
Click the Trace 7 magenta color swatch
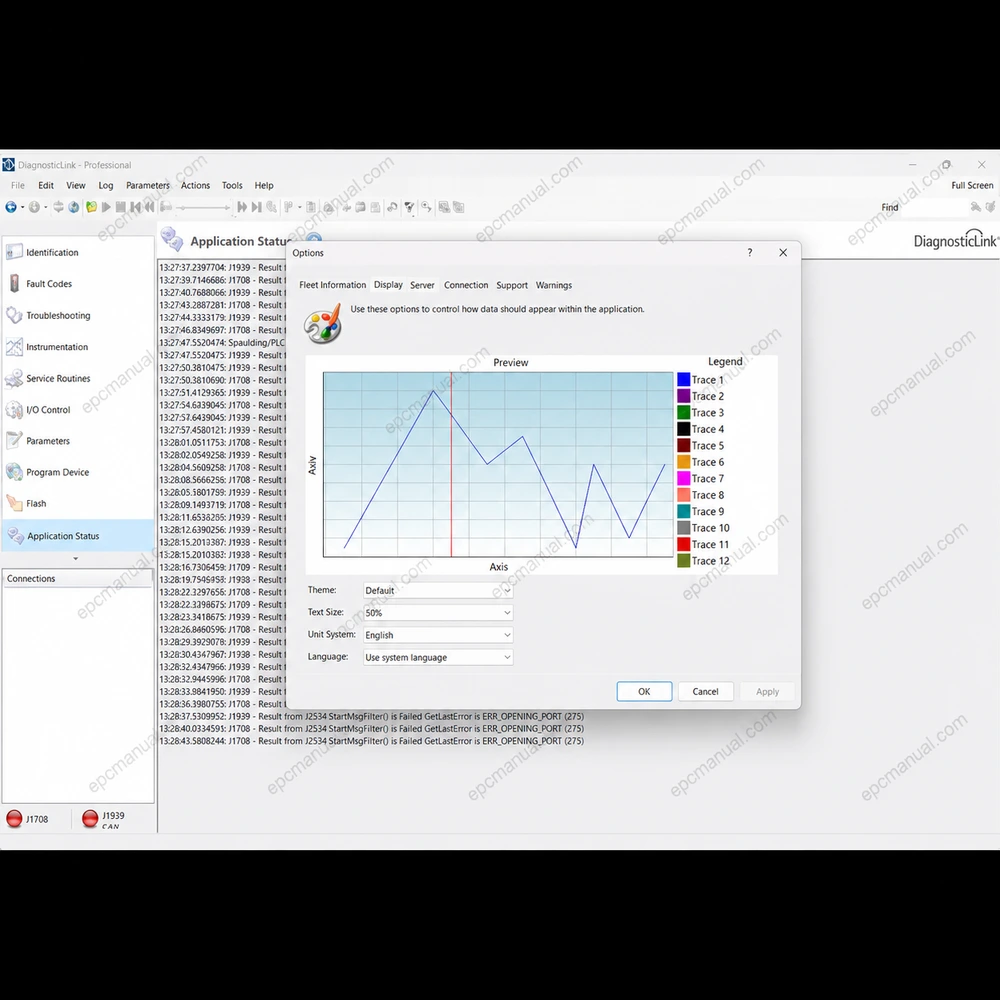(684, 478)
